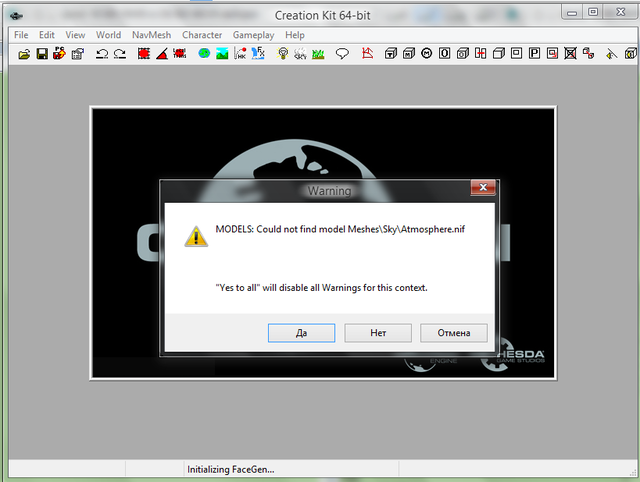The height and width of the screenshot is (482, 640).
Task: Open the NavMesh menu
Action: (149, 35)
